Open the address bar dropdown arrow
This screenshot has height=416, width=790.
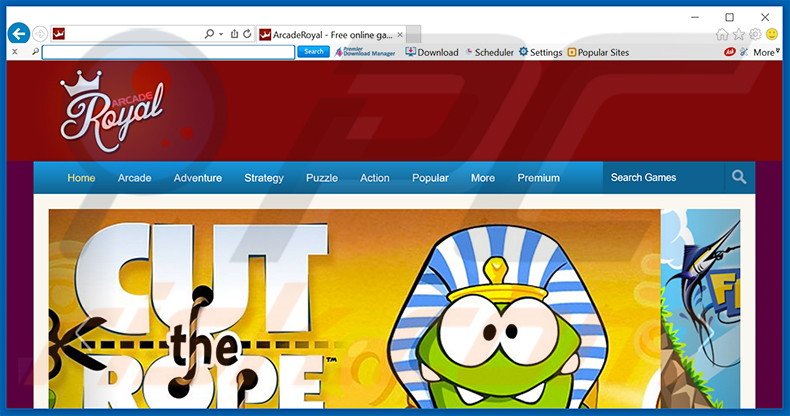pyautogui.click(x=221, y=34)
